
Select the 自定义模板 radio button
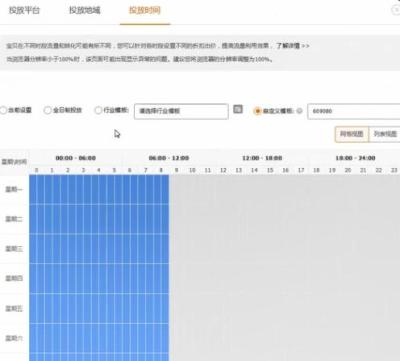click(257, 111)
